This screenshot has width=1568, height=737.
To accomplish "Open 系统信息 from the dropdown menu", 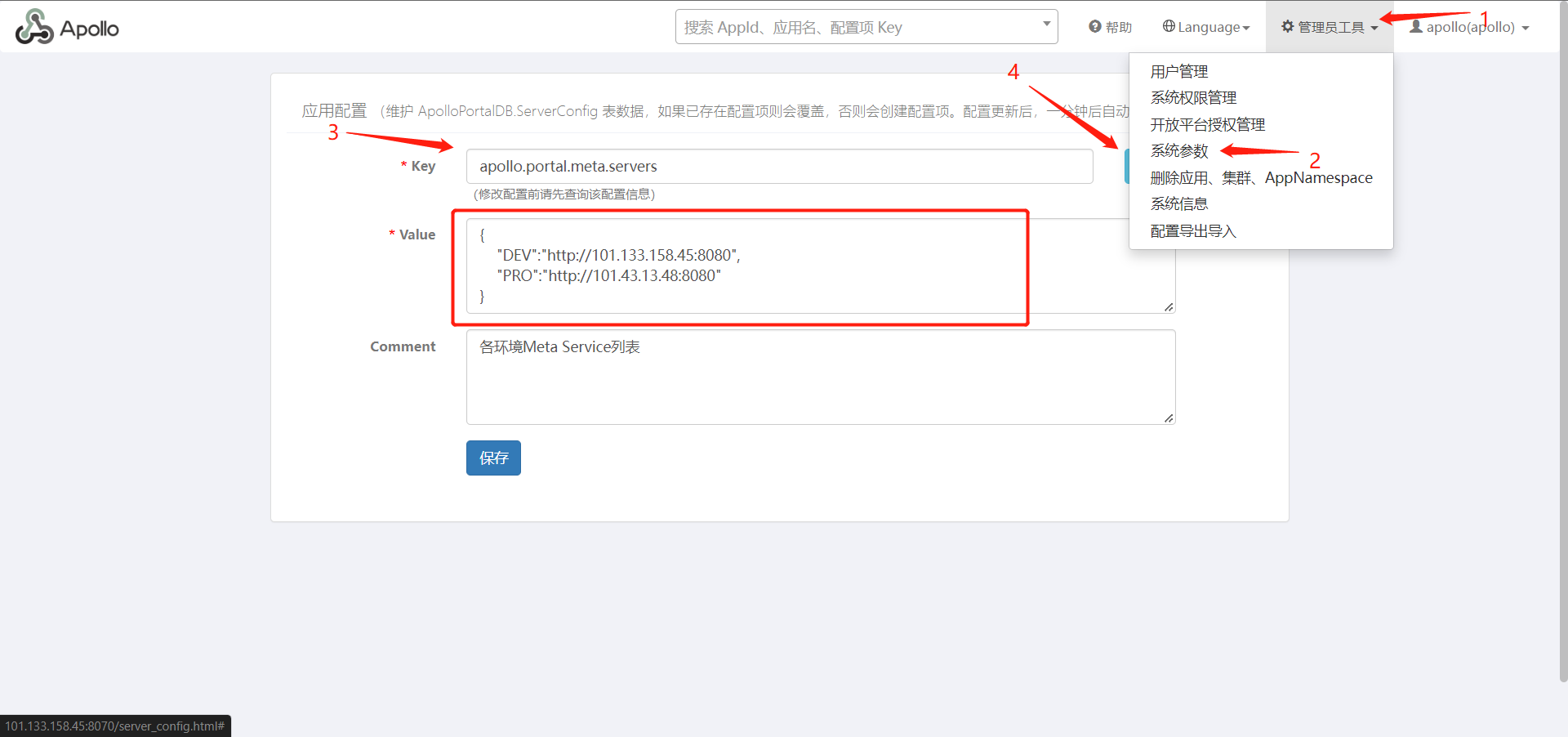I will point(1178,204).
